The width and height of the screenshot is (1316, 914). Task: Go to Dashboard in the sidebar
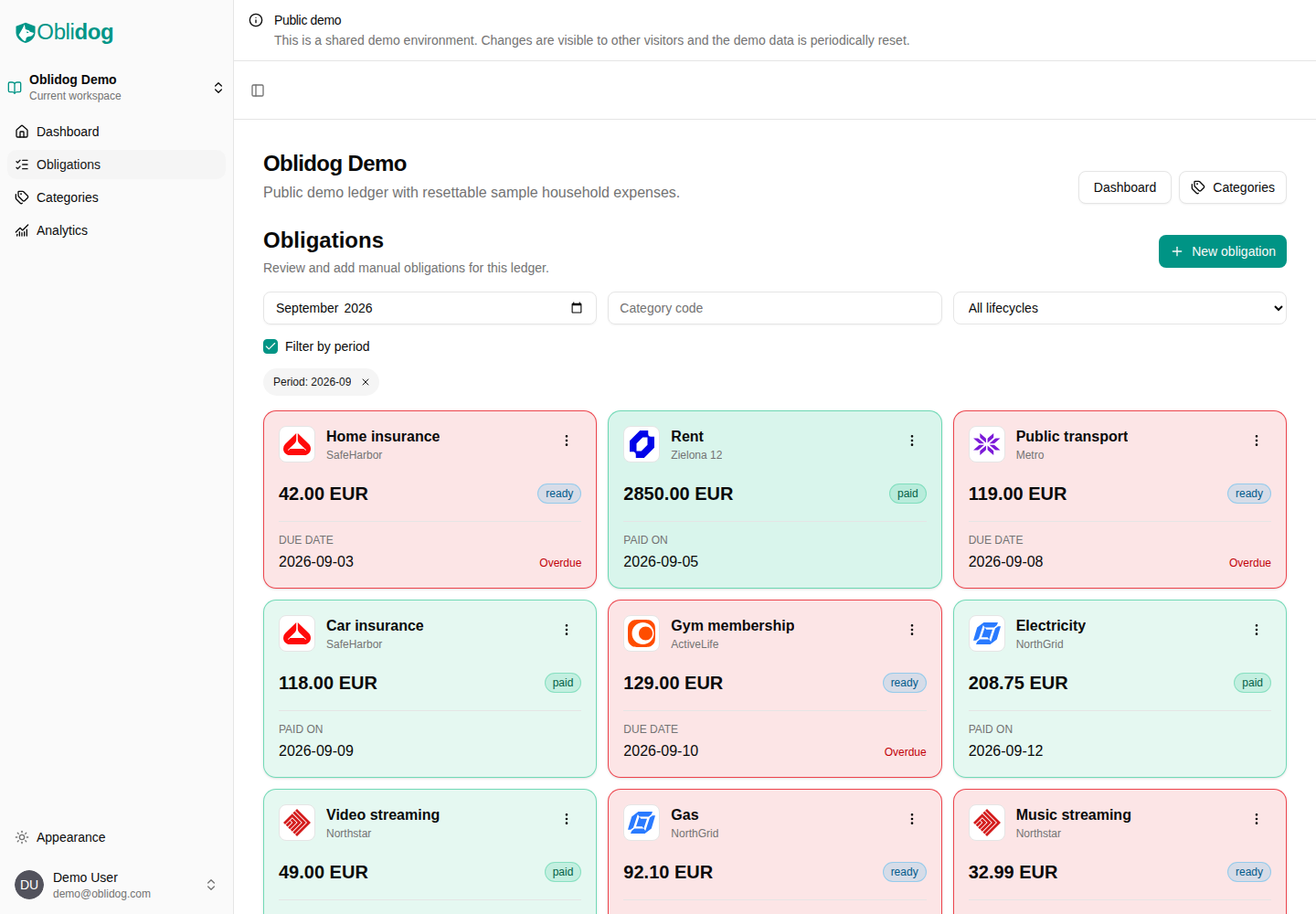pos(116,132)
